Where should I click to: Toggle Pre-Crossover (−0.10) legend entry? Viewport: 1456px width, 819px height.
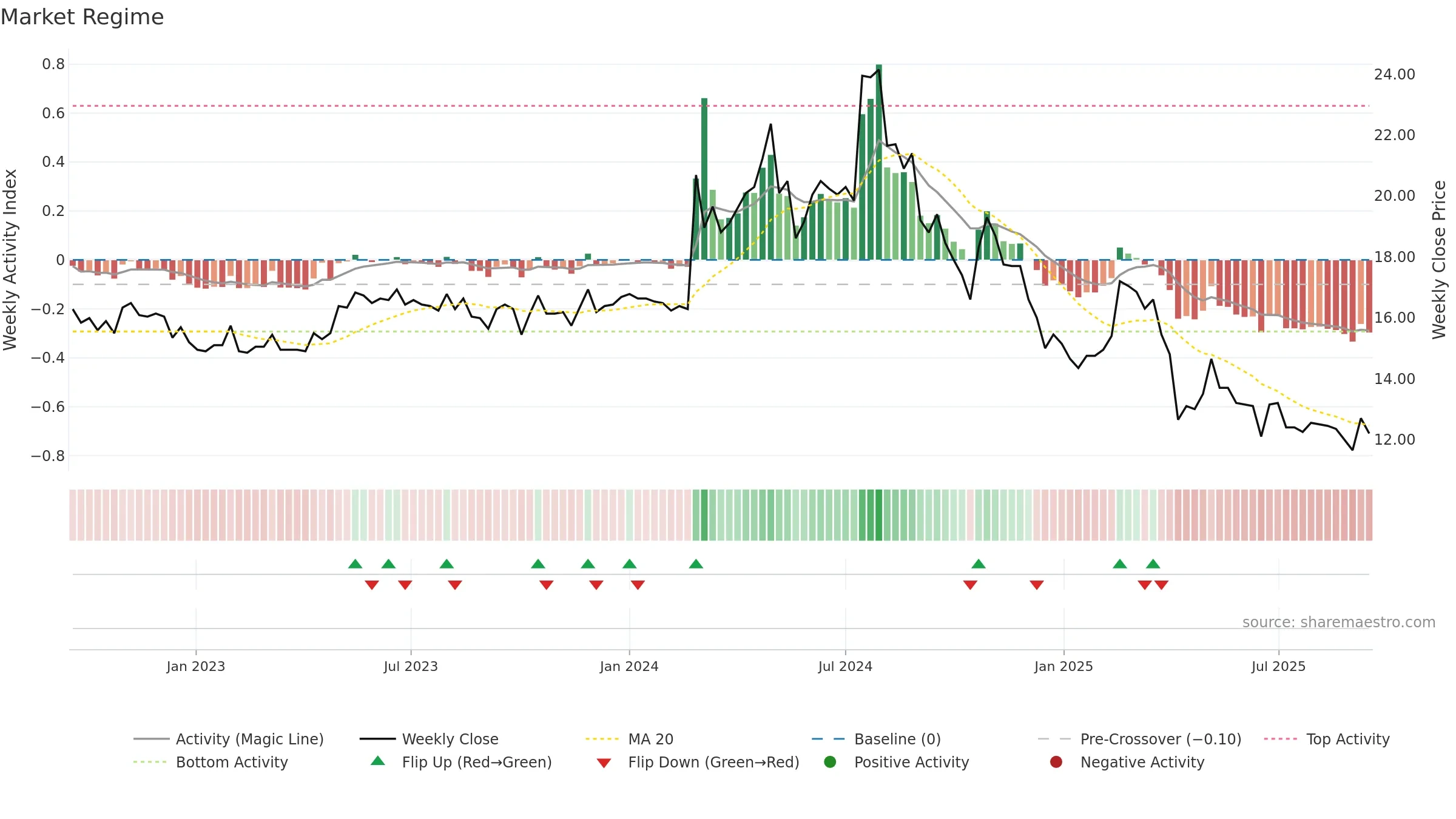coord(1139,739)
